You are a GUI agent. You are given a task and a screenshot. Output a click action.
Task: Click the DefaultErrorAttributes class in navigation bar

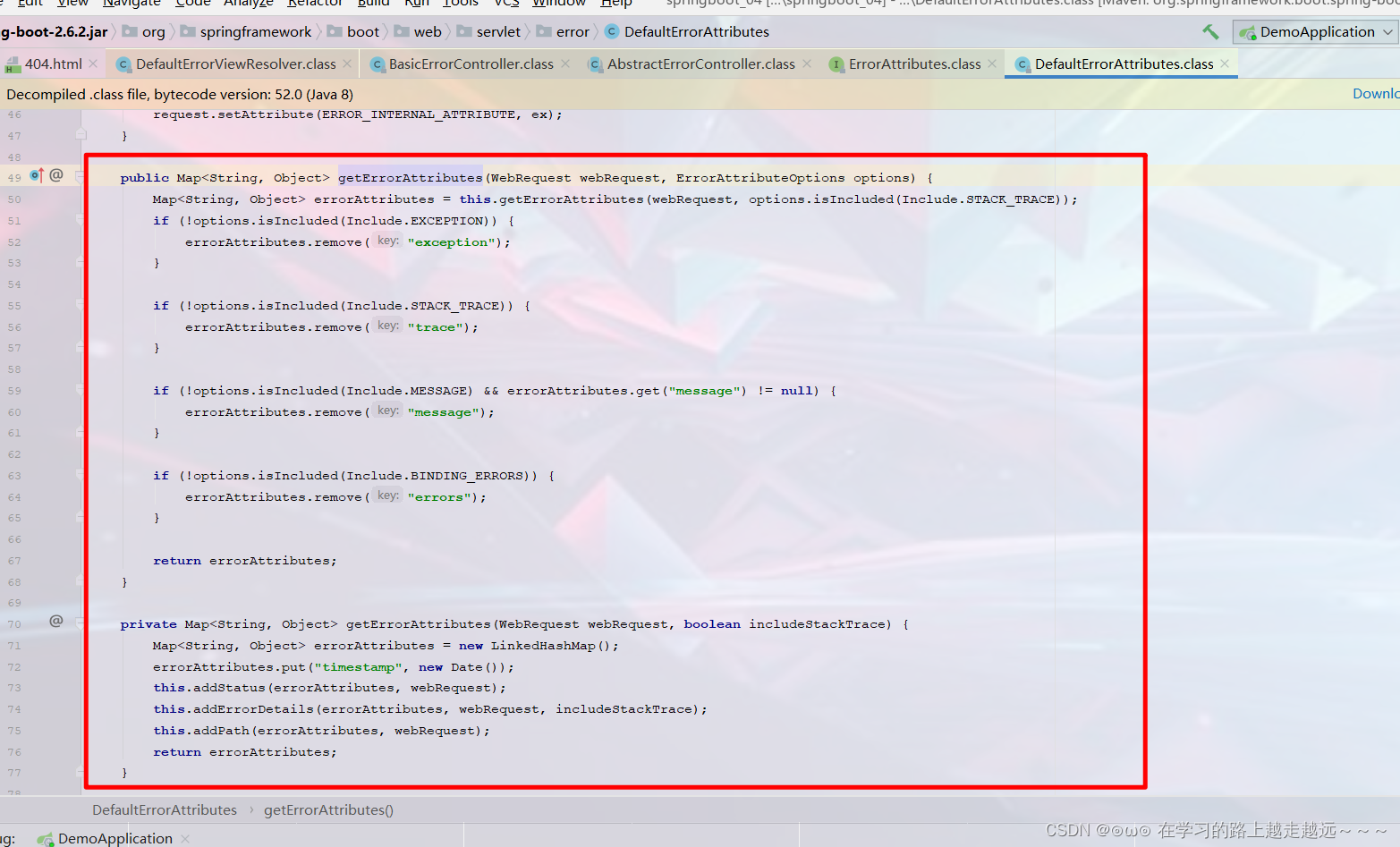(687, 32)
